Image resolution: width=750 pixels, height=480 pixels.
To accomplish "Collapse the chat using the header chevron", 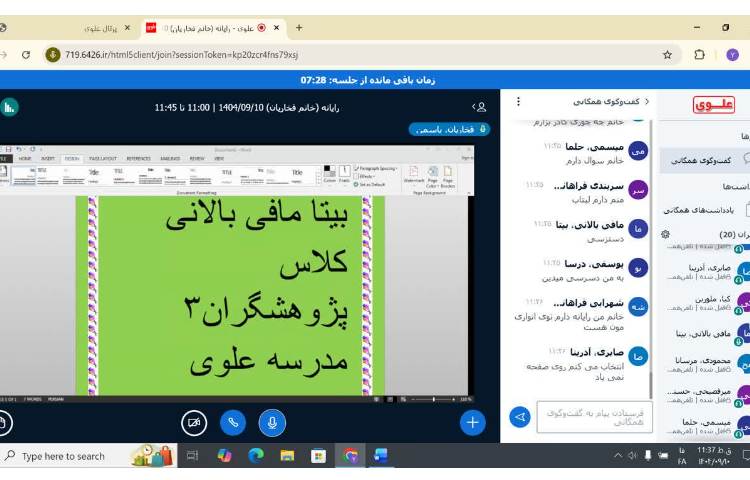I will [x=647, y=101].
